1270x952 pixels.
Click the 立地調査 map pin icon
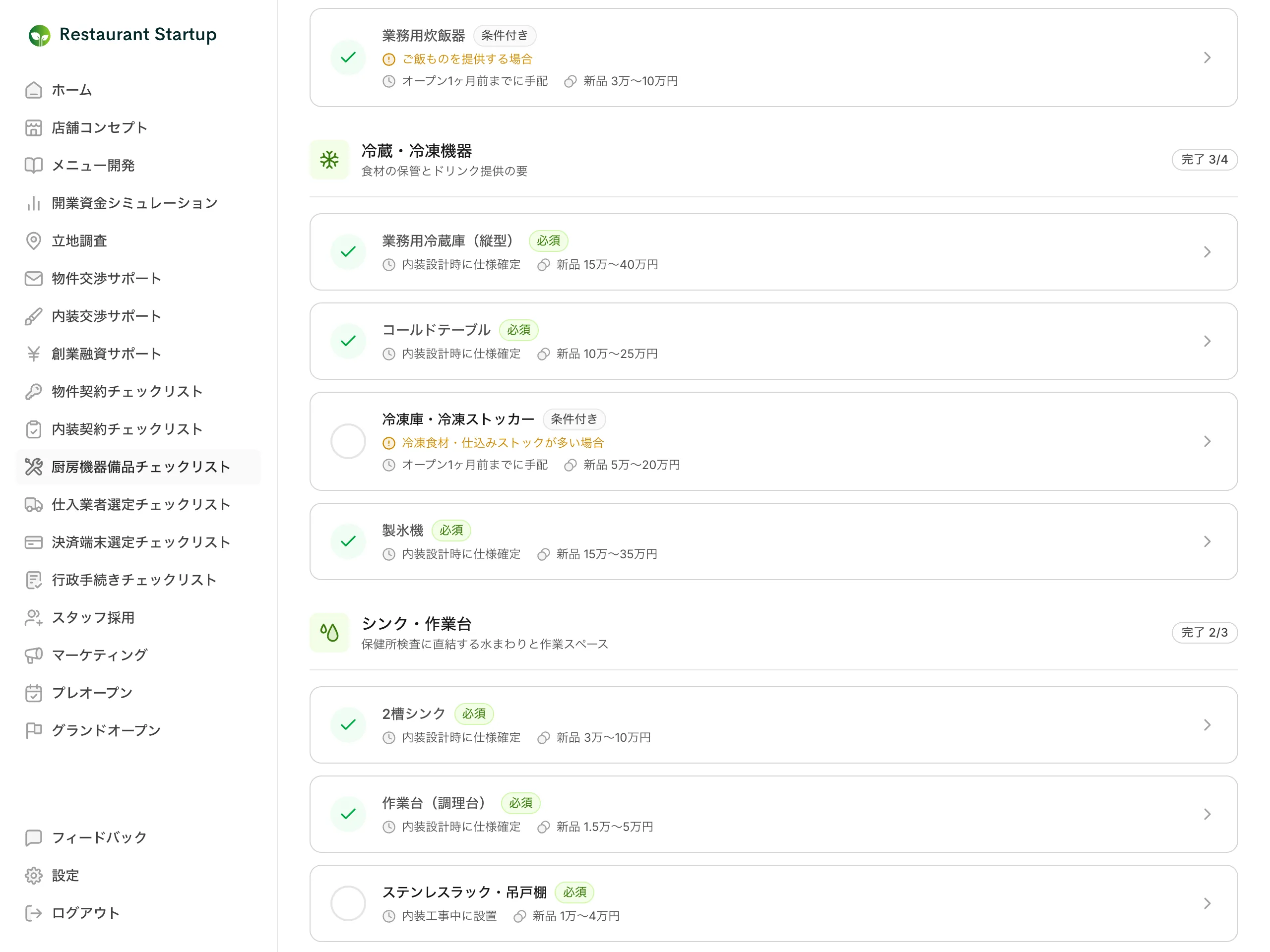tap(33, 240)
